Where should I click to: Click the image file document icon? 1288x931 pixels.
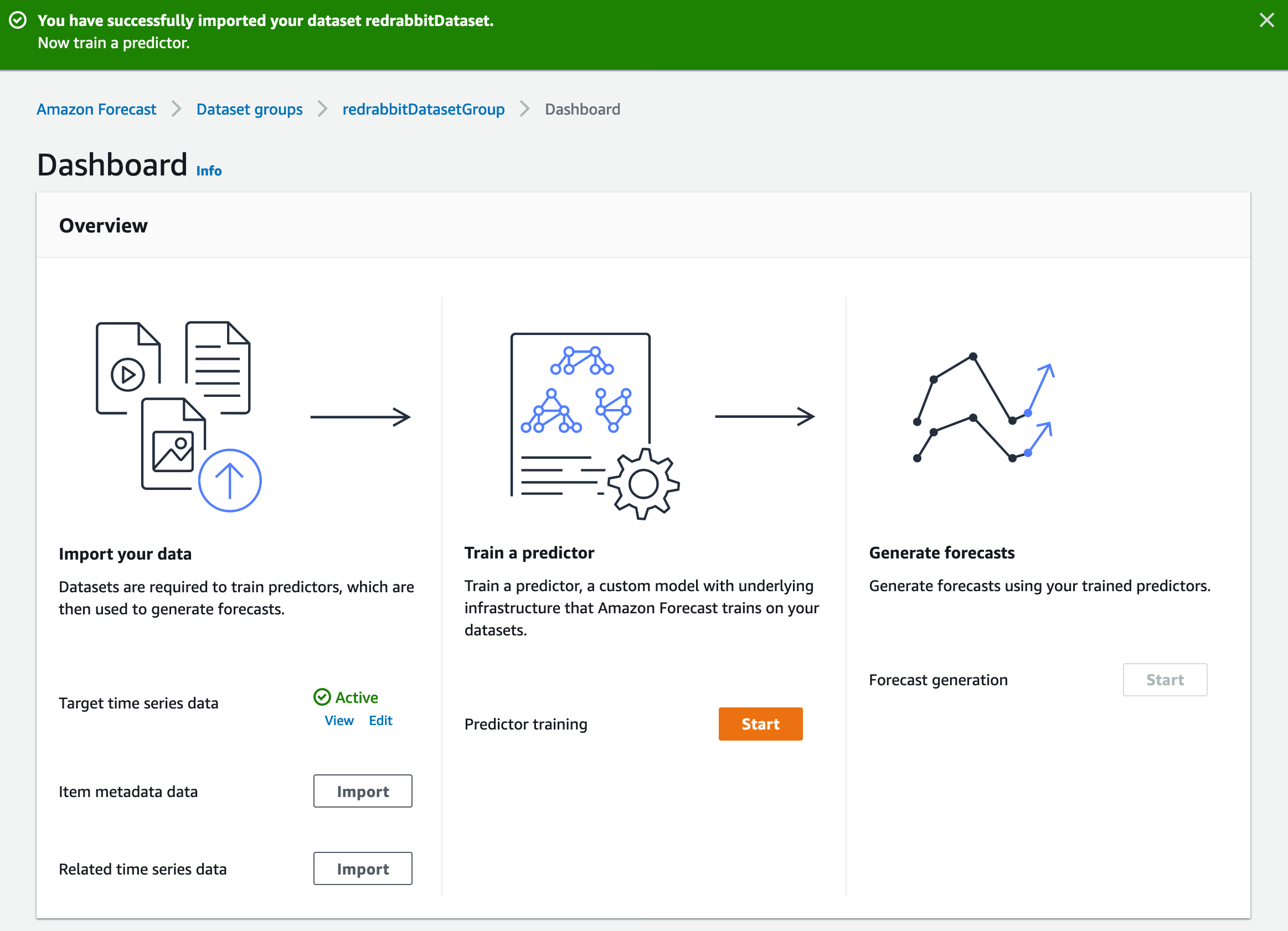point(173,444)
